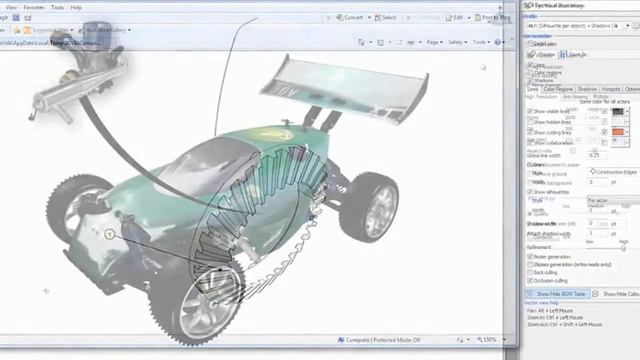The width and height of the screenshot is (640, 360).
Task: Toggle Back culling checkbox
Action: tap(530, 272)
